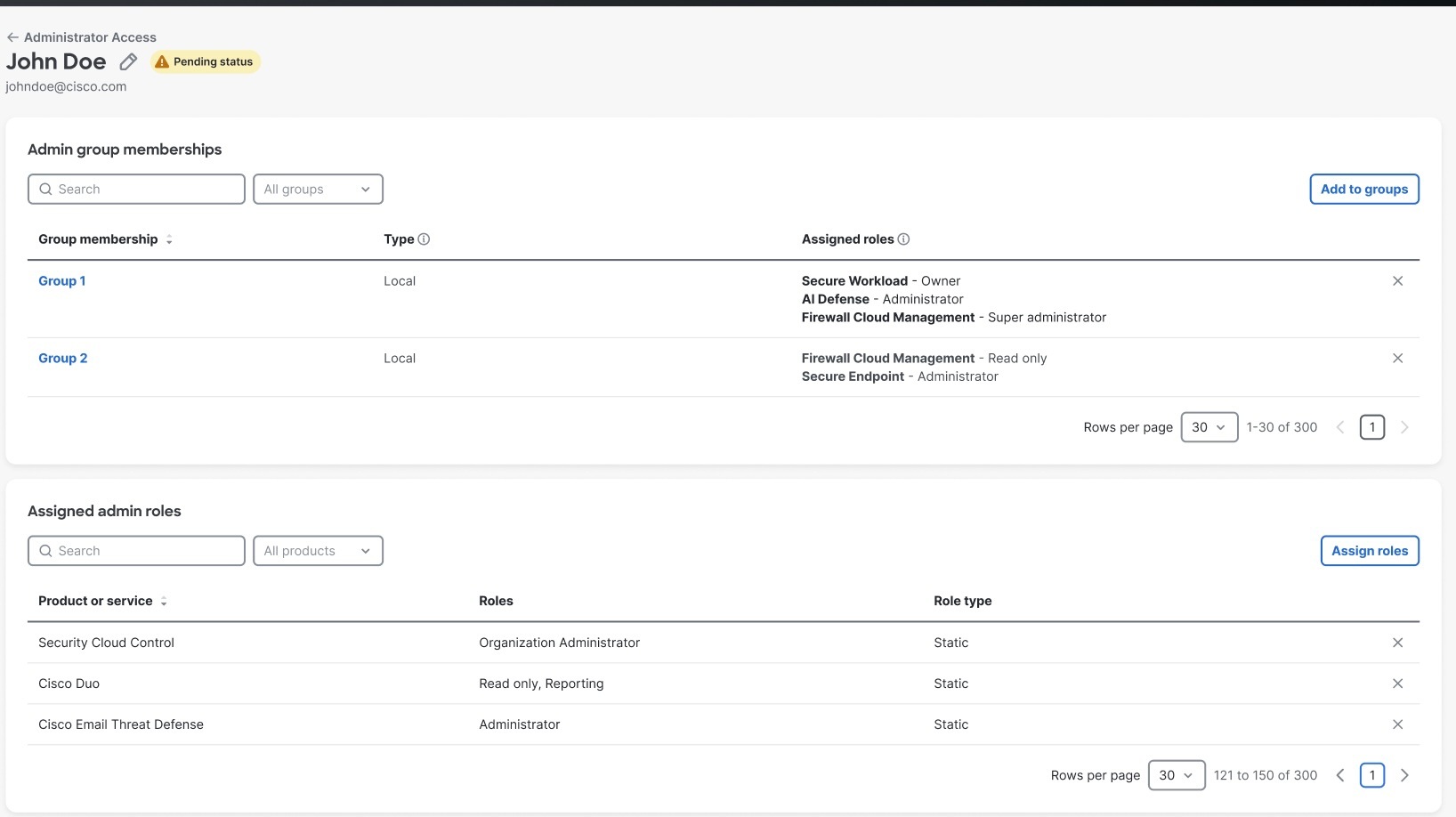Viewport: 1456px width, 817px height.
Task: Go to next page of admin roles
Action: [x=1404, y=775]
